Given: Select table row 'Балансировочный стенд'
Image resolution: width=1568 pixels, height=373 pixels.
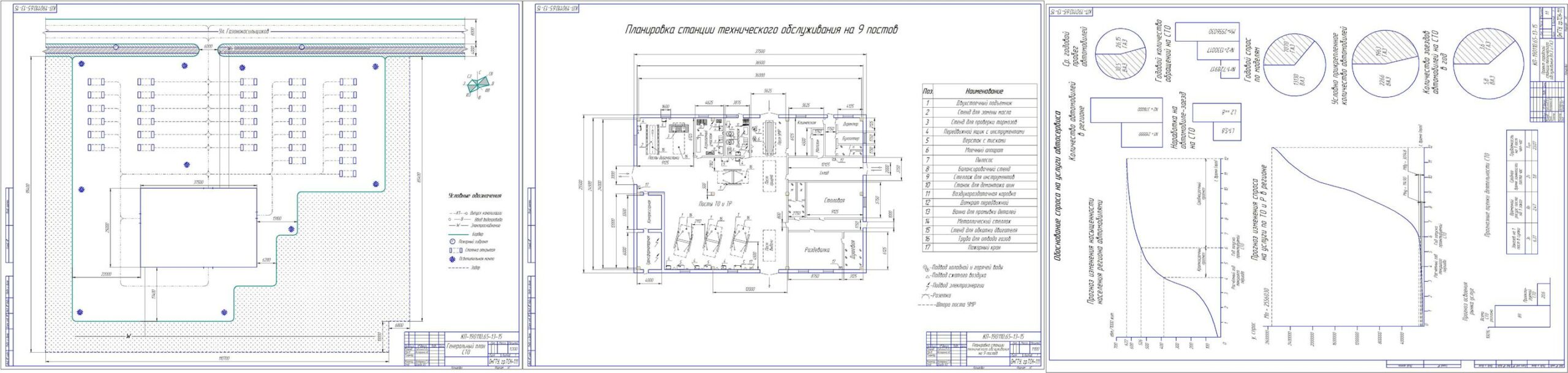Looking at the screenshot, I should 979,168.
